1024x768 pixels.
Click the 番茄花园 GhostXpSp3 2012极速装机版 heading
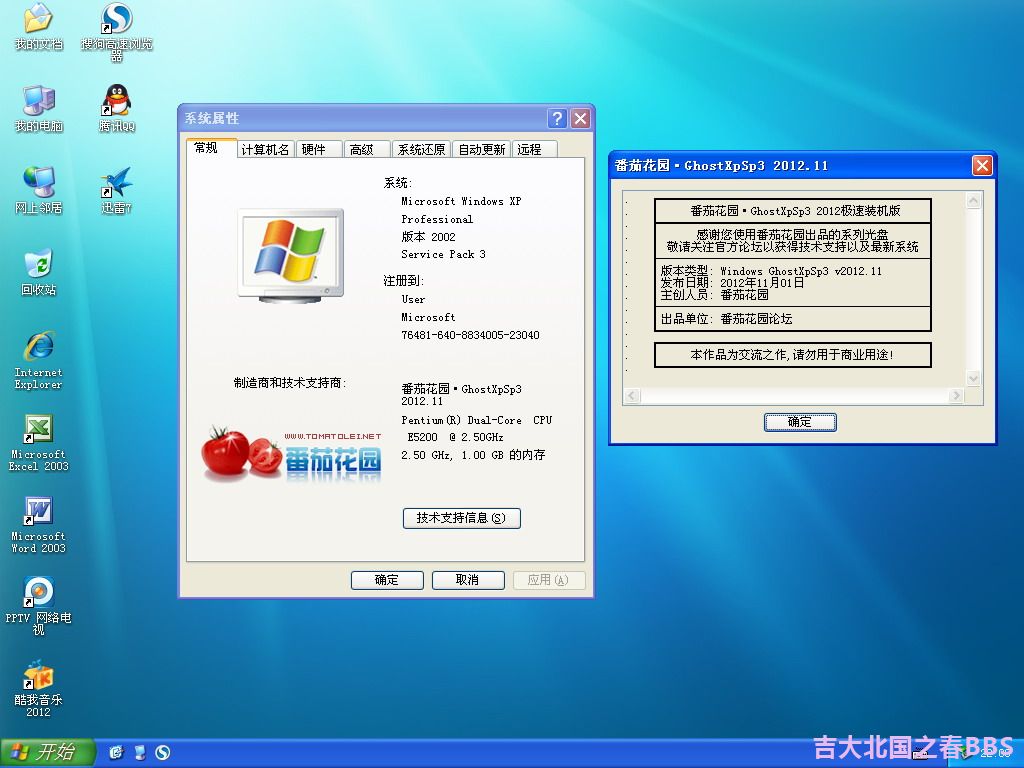(x=795, y=211)
